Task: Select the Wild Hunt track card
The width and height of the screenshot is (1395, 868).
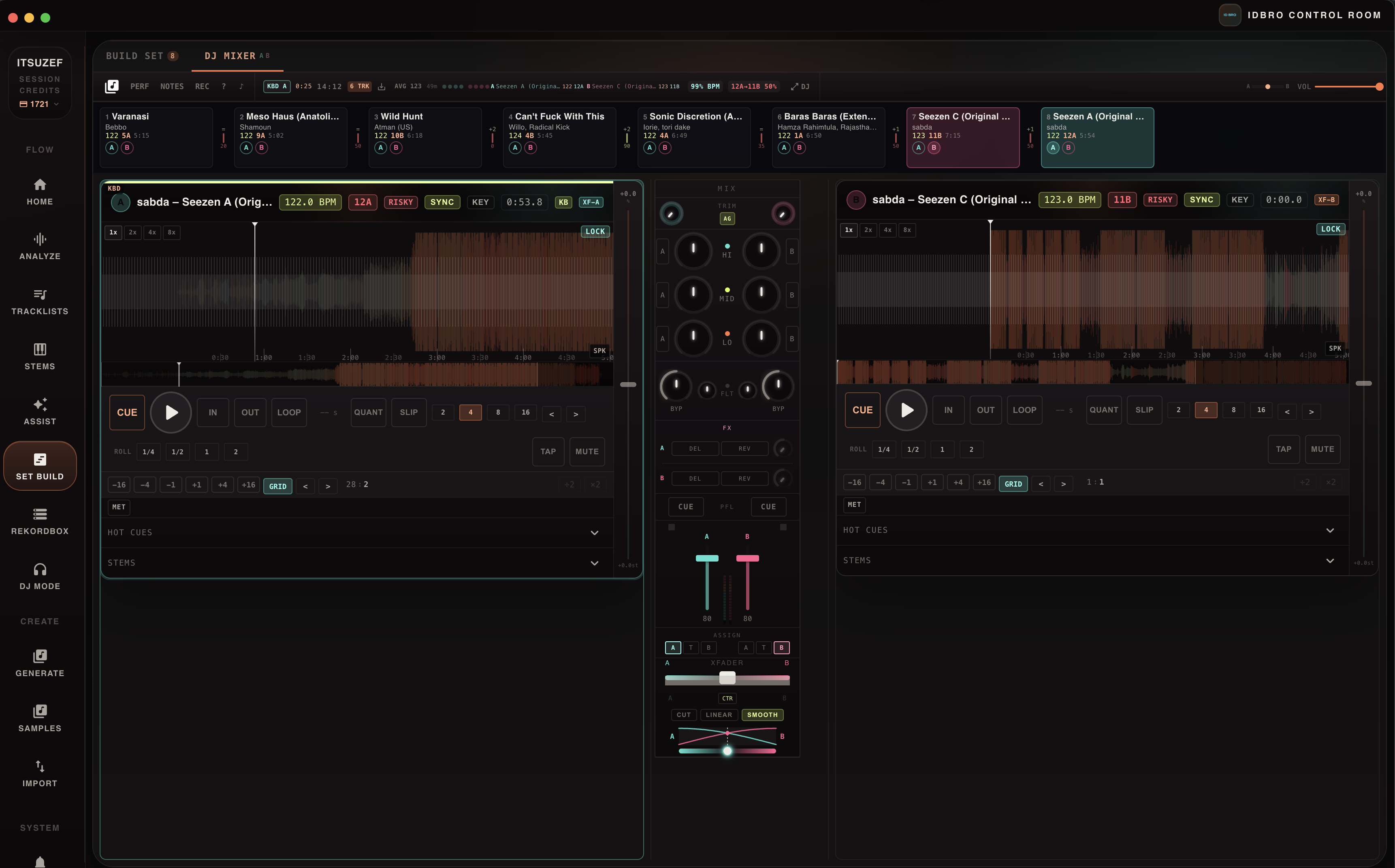Action: pos(425,137)
